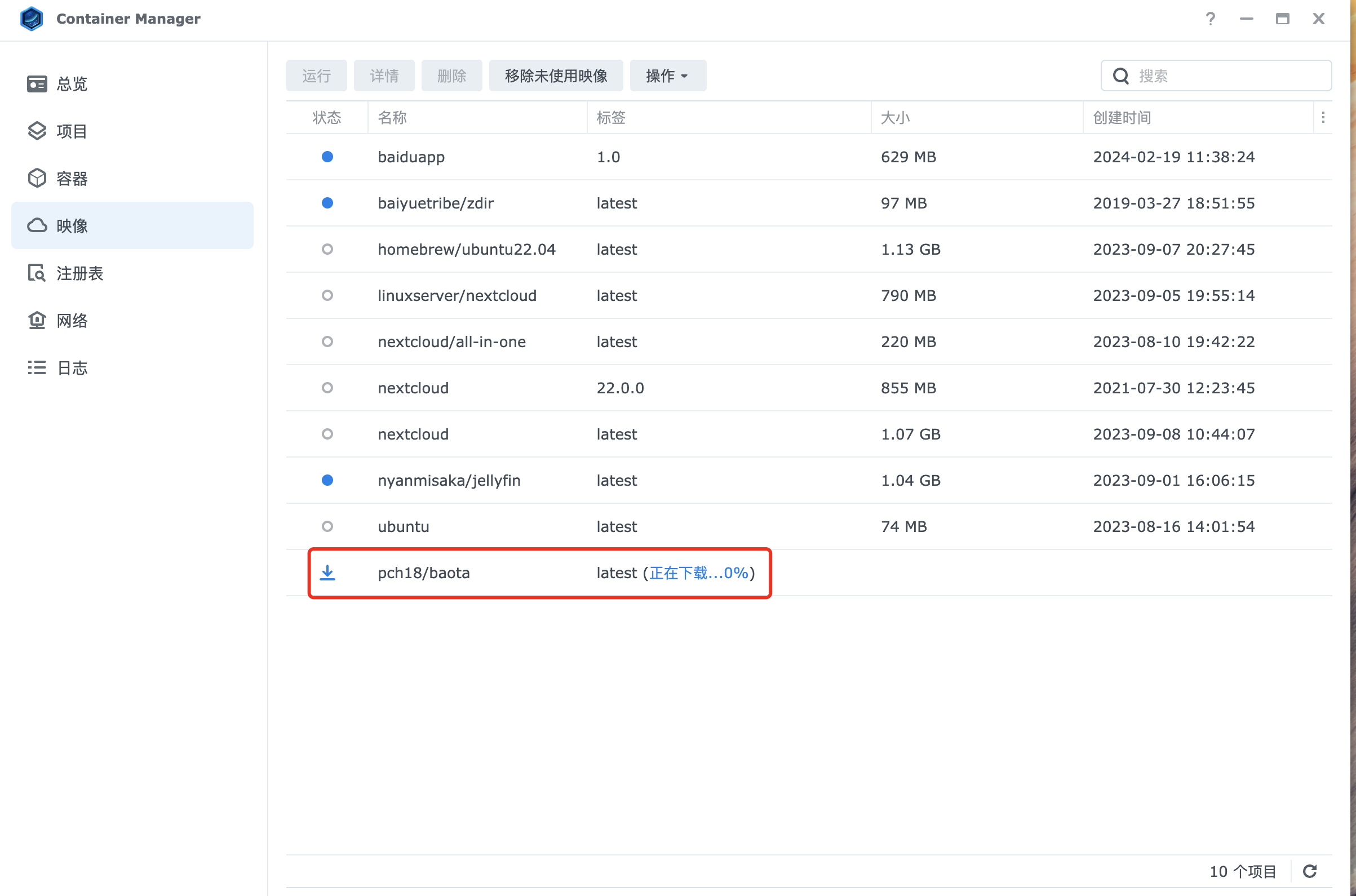The image size is (1356, 896).
Task: Click the status circle for ubuntu
Action: pos(327,526)
